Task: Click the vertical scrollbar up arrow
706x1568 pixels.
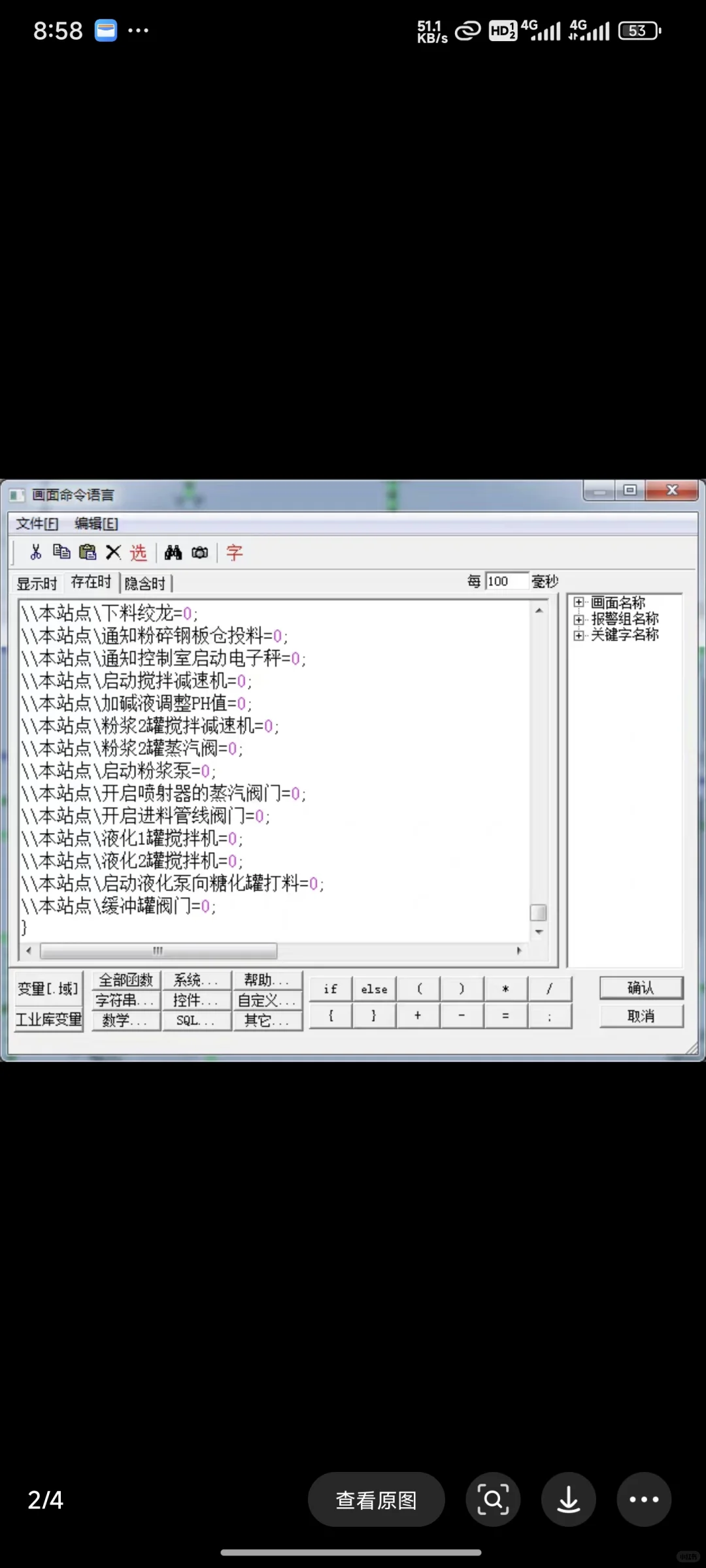Action: click(539, 610)
